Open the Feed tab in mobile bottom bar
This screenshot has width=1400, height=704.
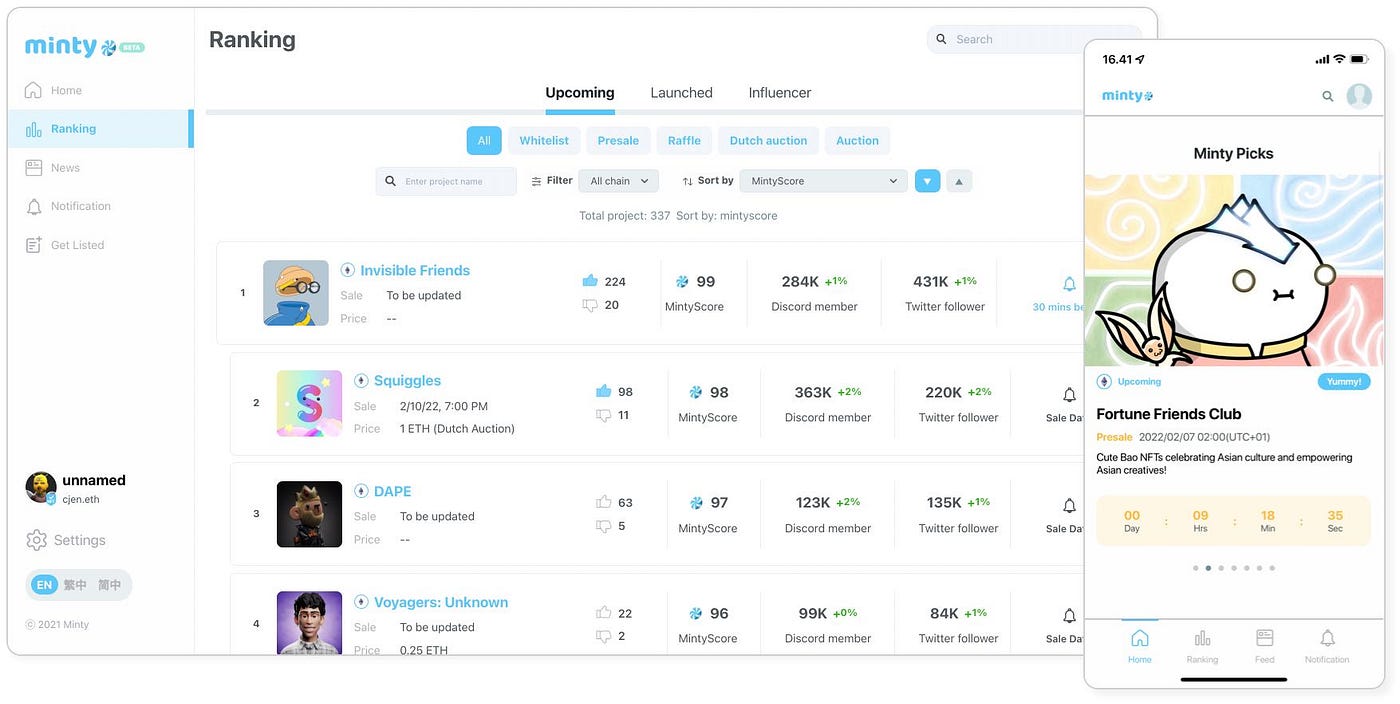point(1265,645)
